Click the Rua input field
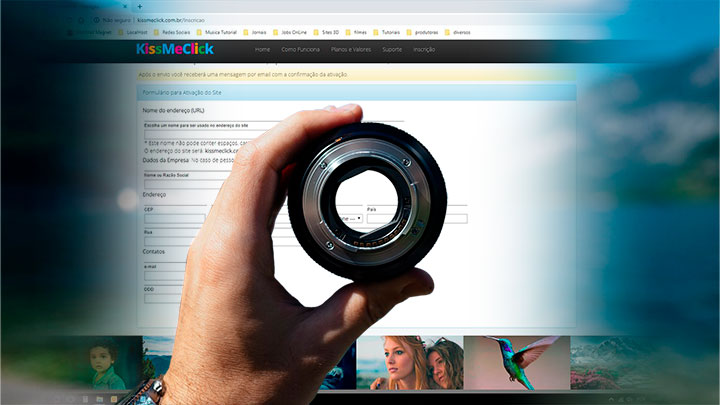 (170, 241)
